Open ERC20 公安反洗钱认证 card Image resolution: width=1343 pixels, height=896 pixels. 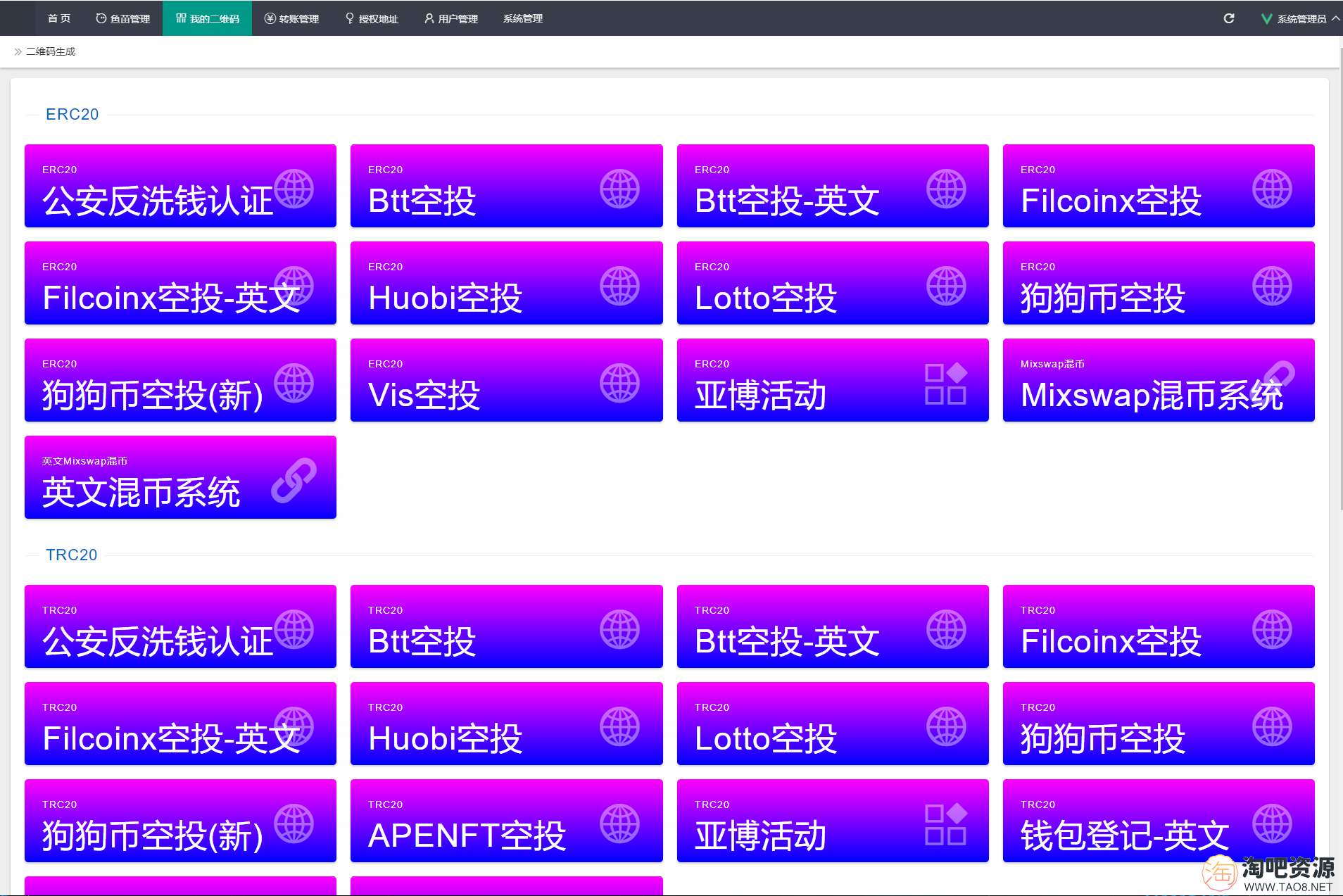click(x=180, y=186)
